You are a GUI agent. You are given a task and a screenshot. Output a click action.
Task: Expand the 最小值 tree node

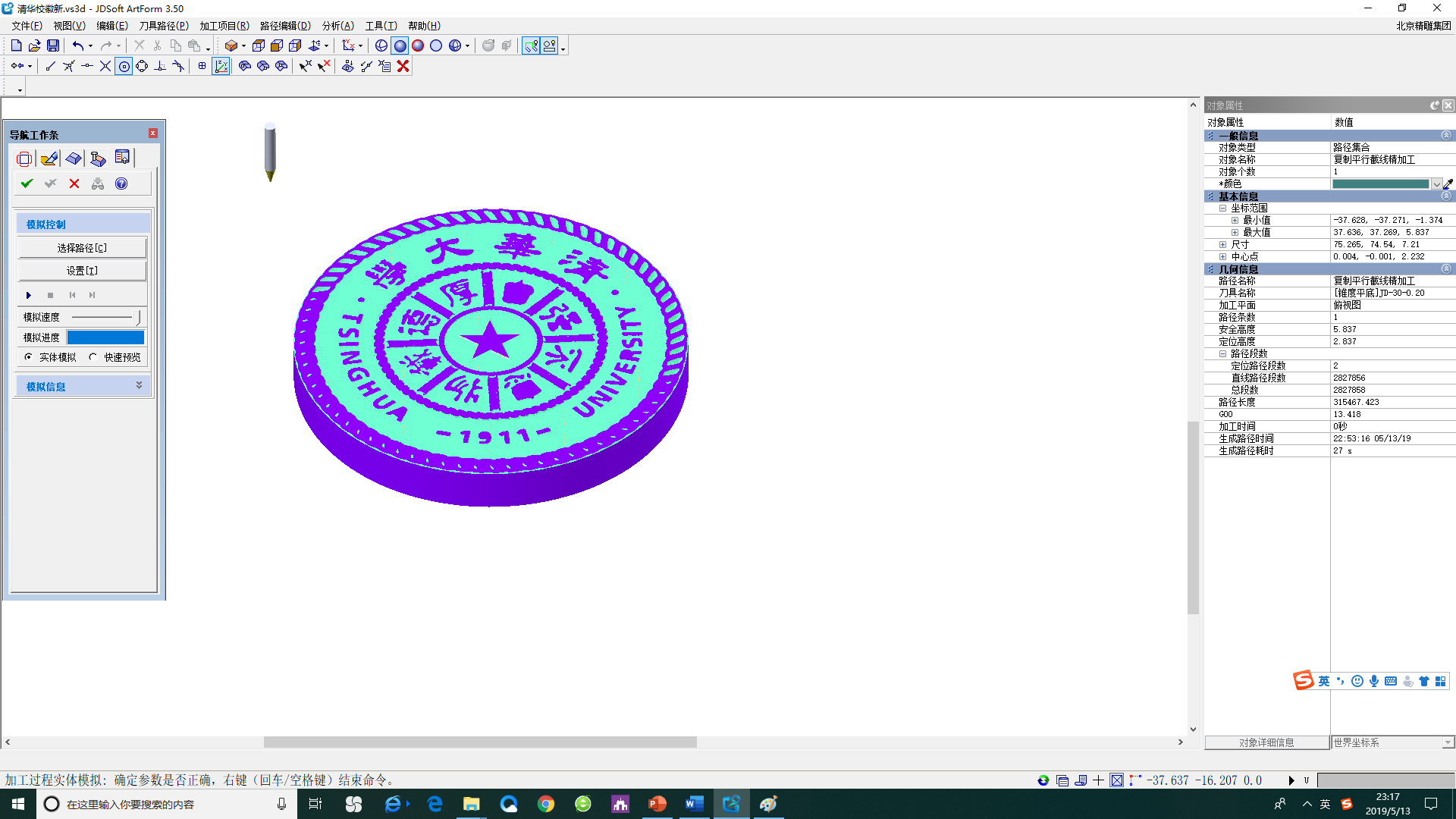(x=1235, y=220)
